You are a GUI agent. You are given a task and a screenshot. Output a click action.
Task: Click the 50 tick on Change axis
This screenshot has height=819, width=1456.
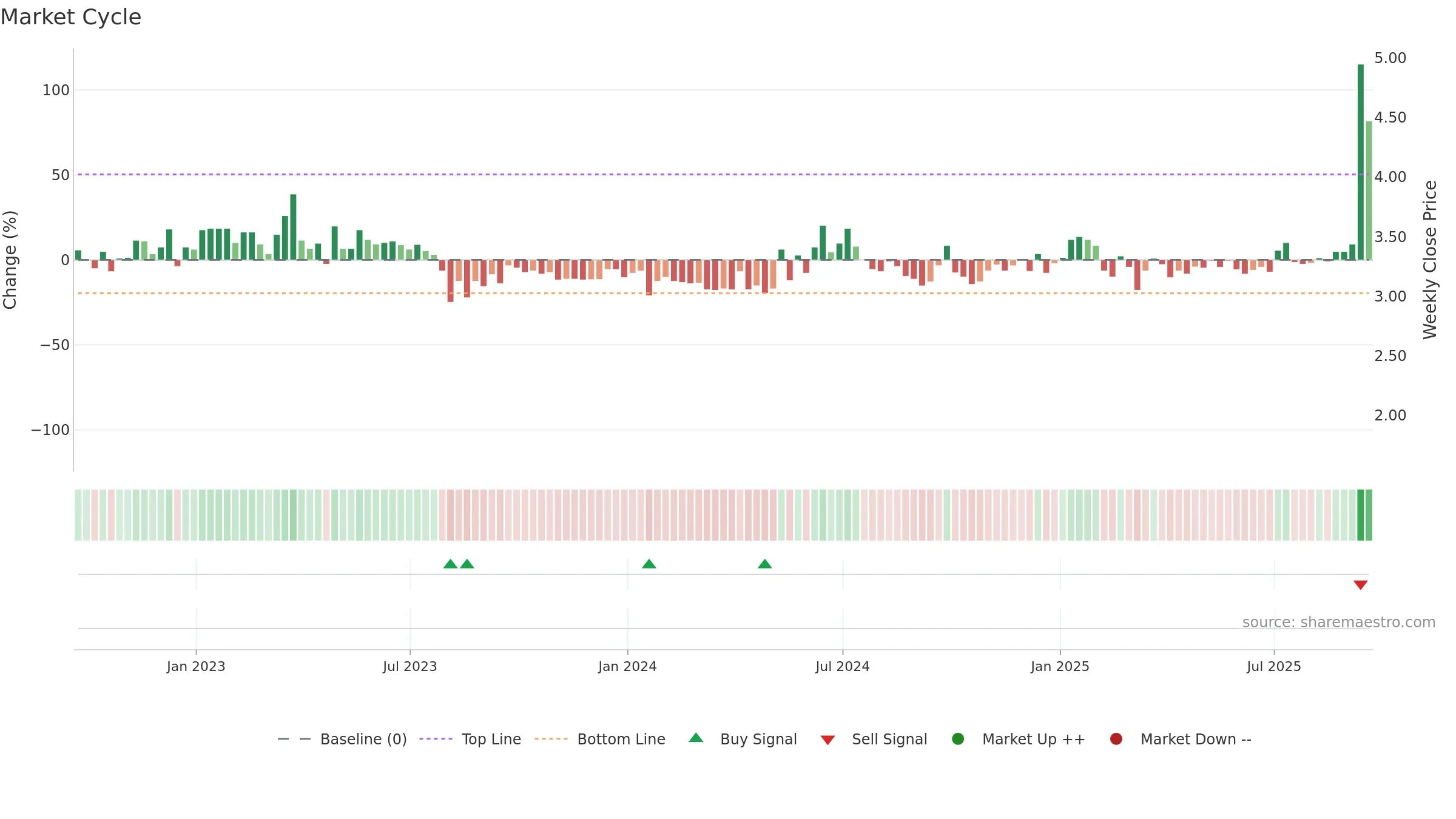click(x=61, y=175)
